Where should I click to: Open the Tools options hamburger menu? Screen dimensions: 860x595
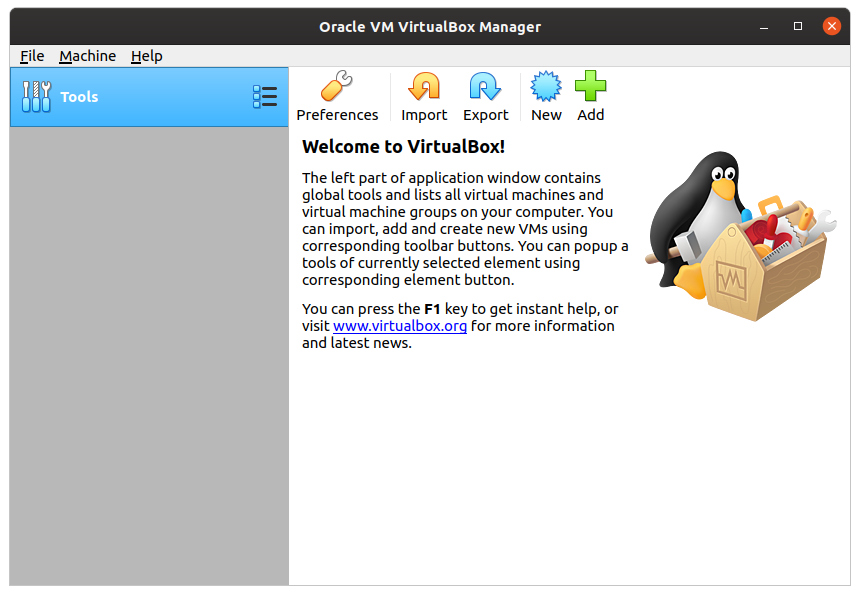(265, 96)
